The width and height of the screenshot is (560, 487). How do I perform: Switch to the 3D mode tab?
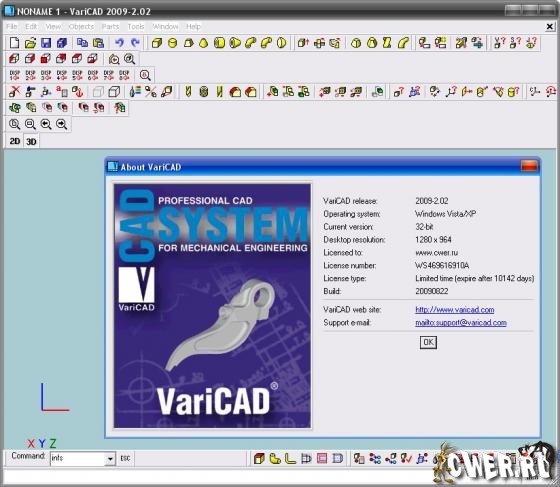31,141
